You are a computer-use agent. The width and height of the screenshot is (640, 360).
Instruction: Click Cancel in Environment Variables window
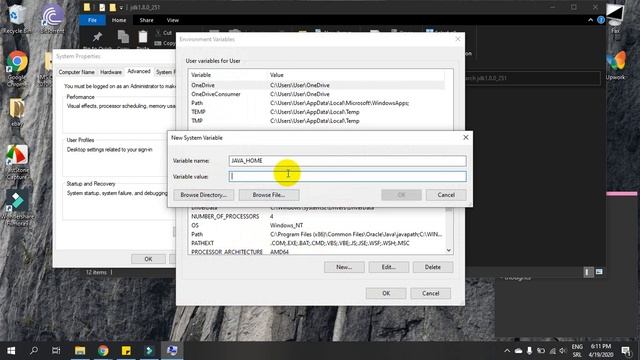coord(431,293)
